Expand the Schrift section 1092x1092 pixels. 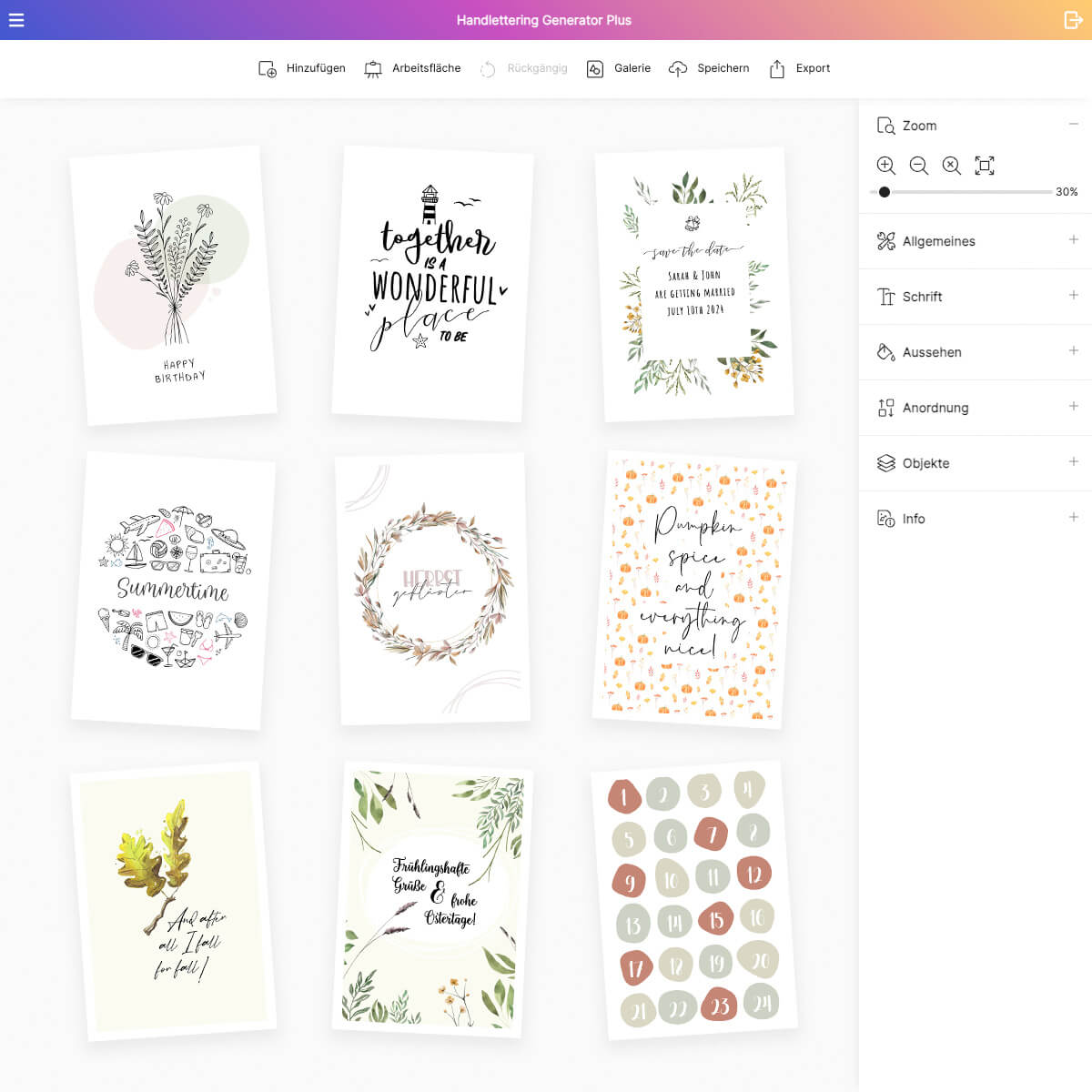1074,295
